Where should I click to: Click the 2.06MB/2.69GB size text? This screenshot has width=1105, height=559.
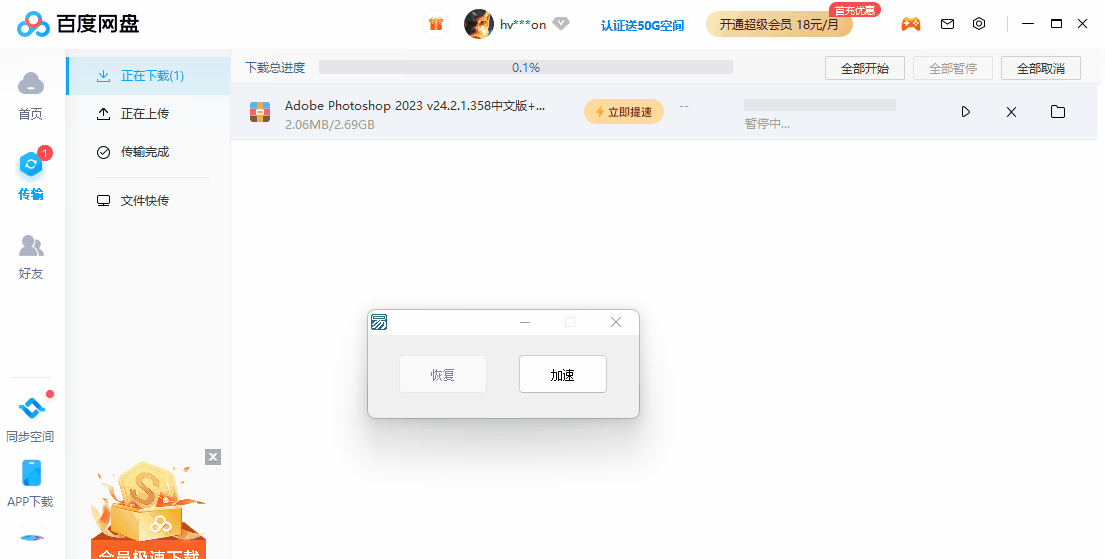coord(330,125)
